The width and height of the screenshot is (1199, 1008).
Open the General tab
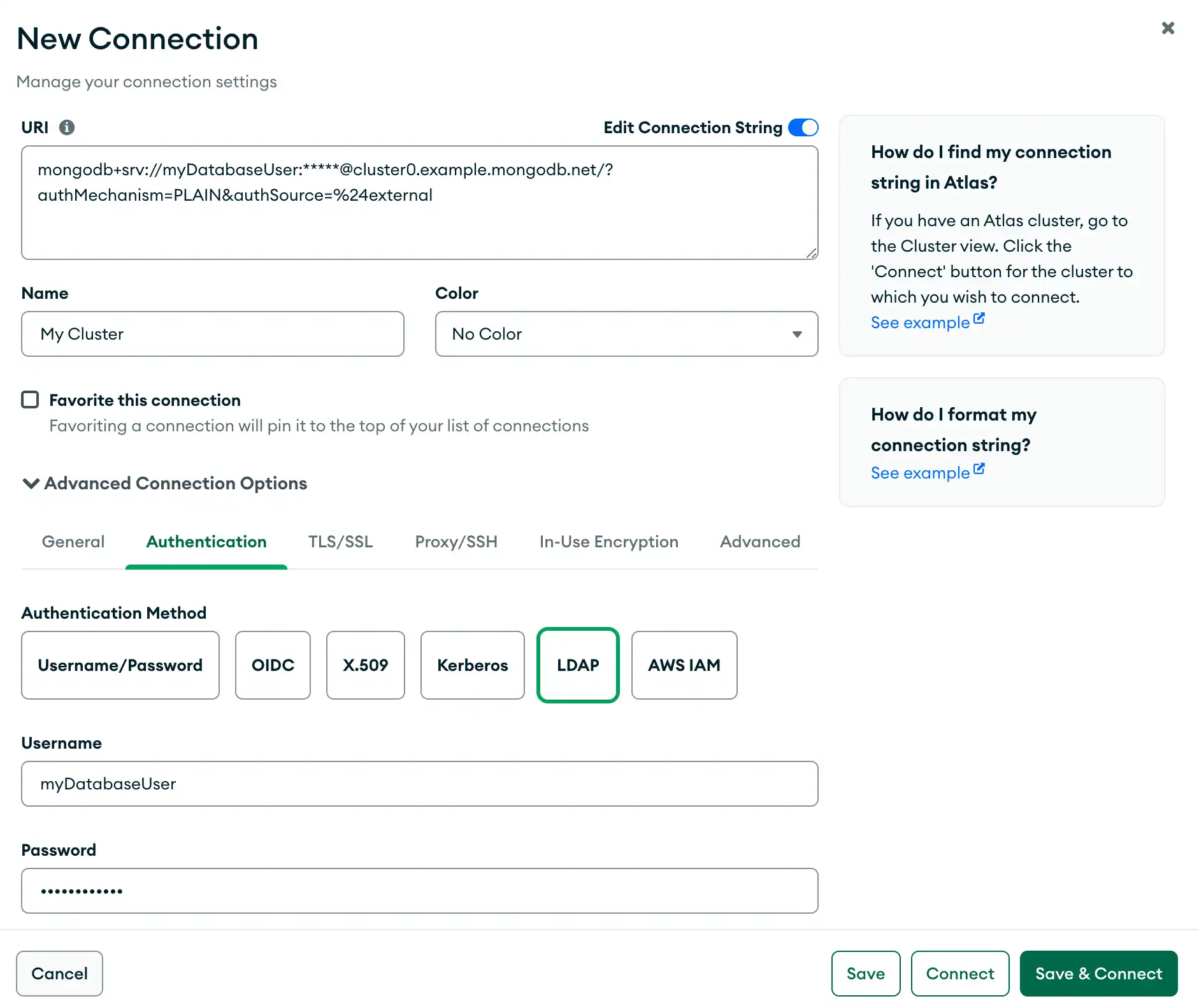(73, 542)
